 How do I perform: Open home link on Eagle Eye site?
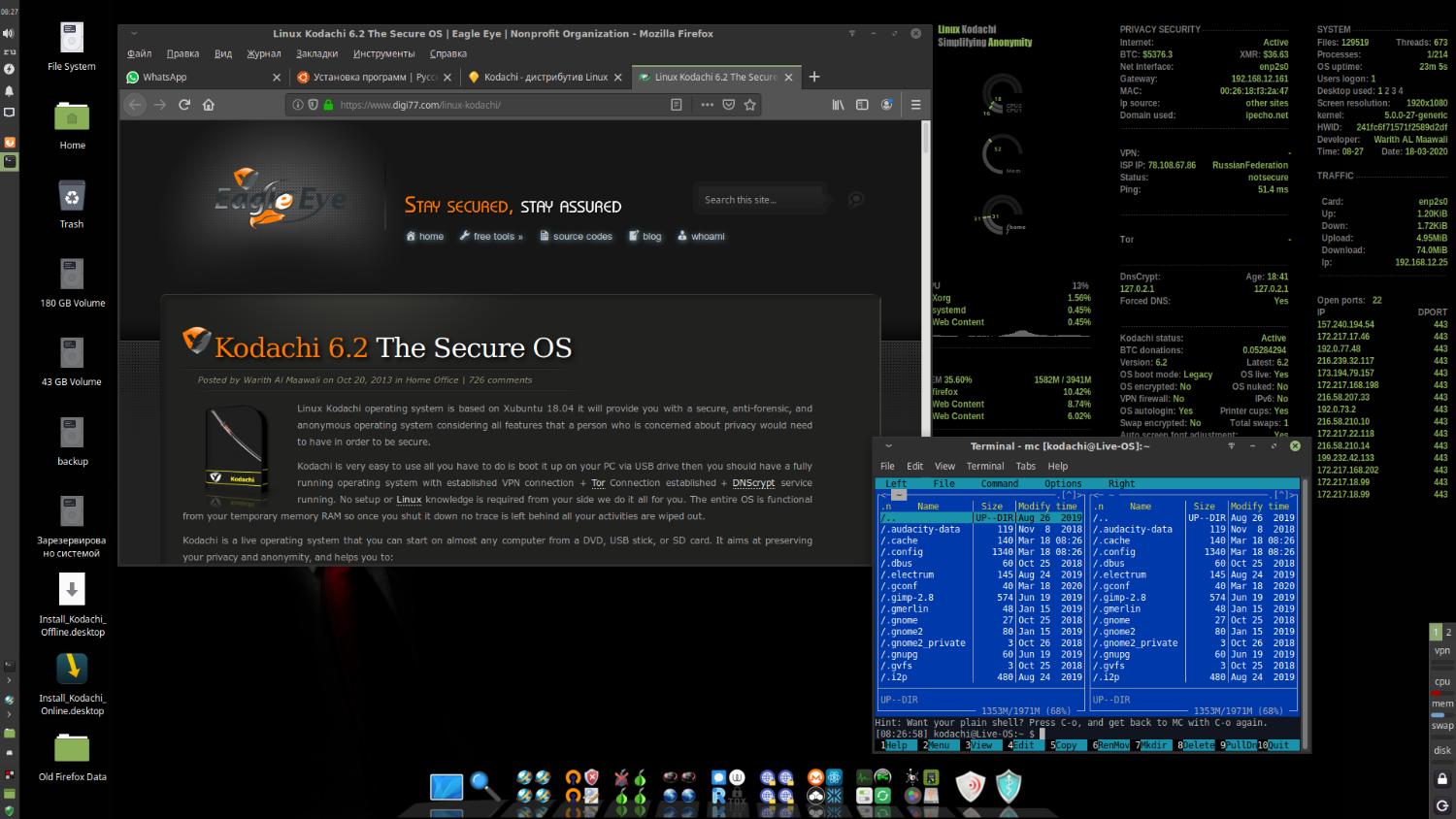point(425,236)
